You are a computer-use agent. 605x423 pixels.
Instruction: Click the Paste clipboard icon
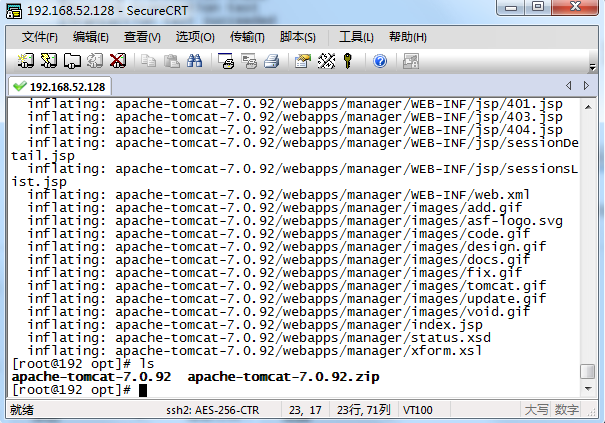[172, 61]
